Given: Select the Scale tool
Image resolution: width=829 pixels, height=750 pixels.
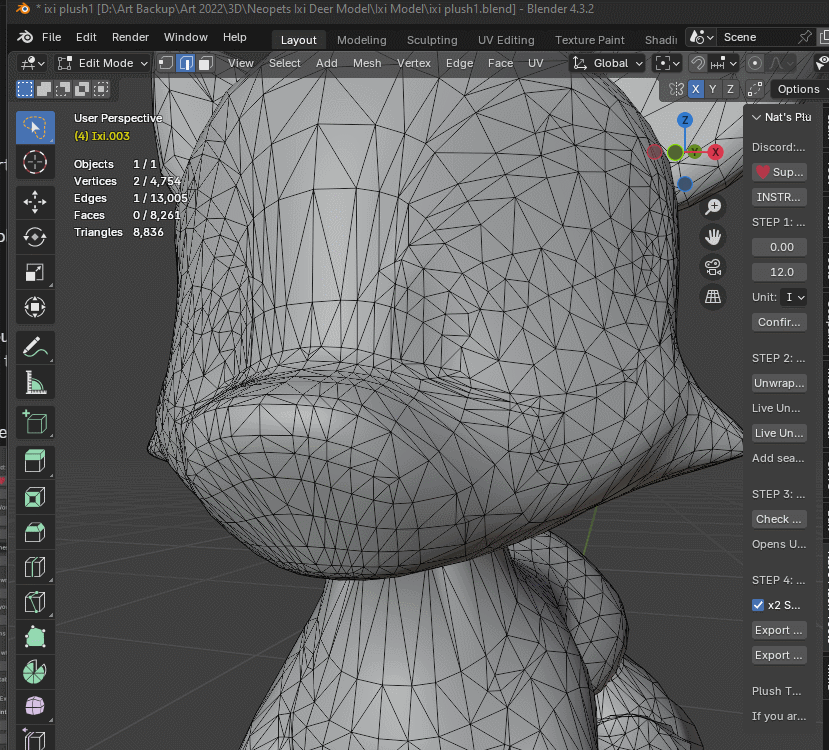Looking at the screenshot, I should click(35, 272).
